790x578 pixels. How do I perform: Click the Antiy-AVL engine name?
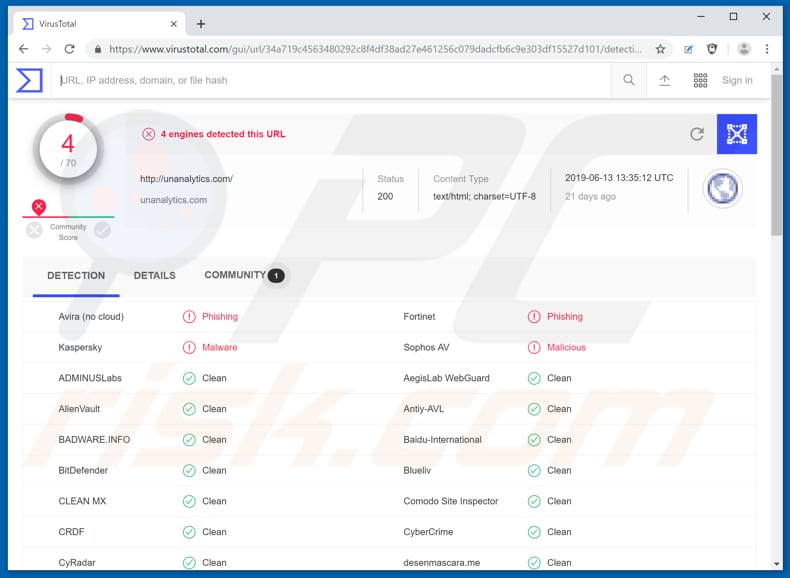click(424, 409)
